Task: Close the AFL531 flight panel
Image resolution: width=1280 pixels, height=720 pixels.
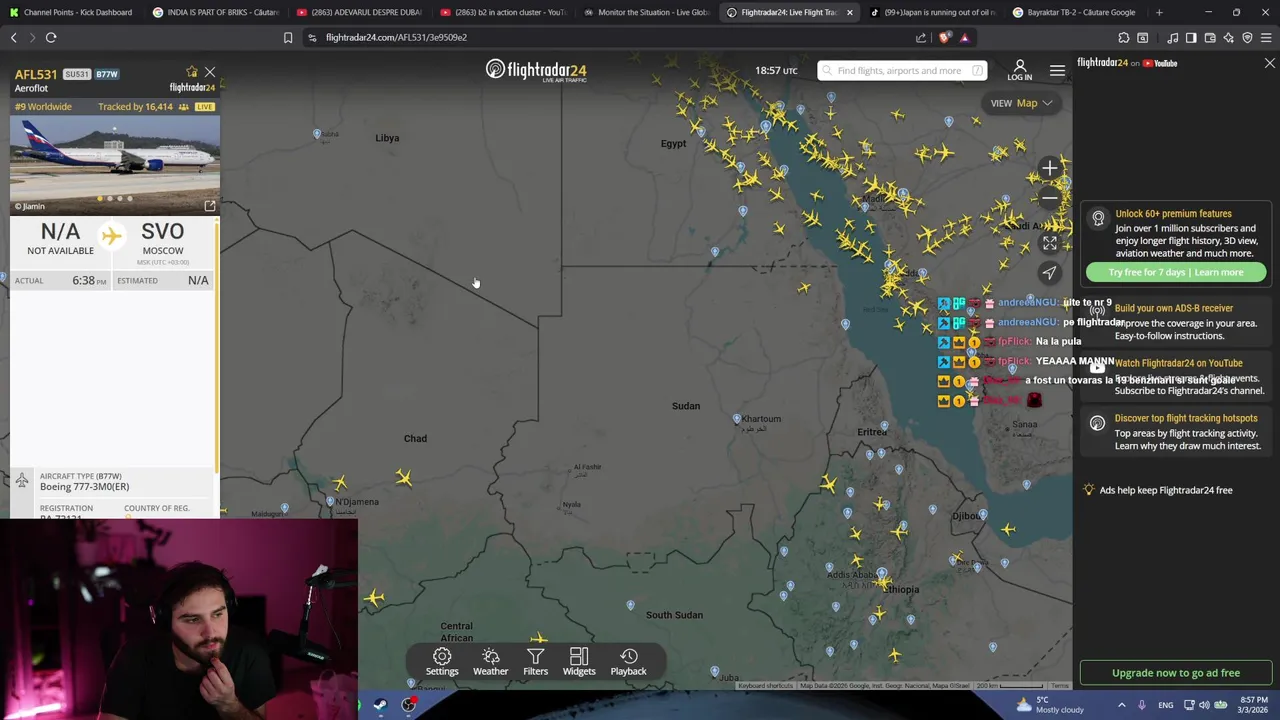Action: click(x=210, y=72)
